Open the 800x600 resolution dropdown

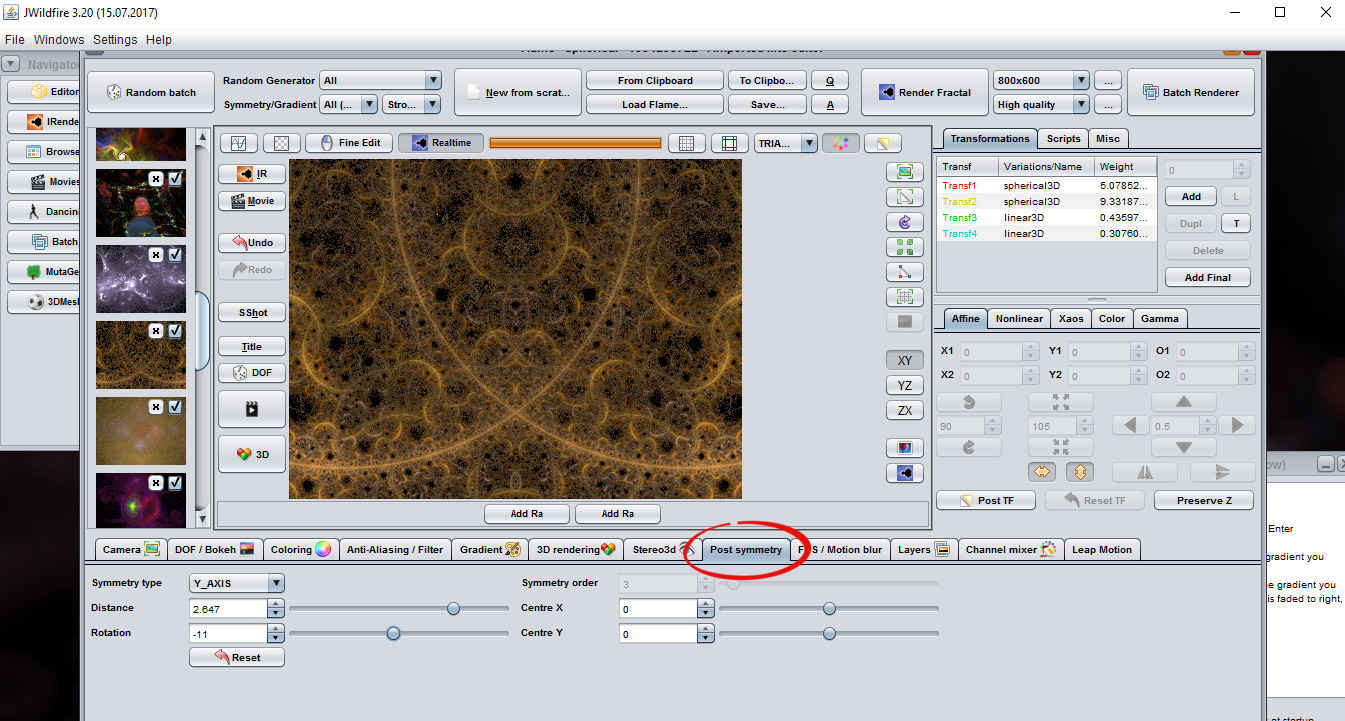(x=1041, y=81)
